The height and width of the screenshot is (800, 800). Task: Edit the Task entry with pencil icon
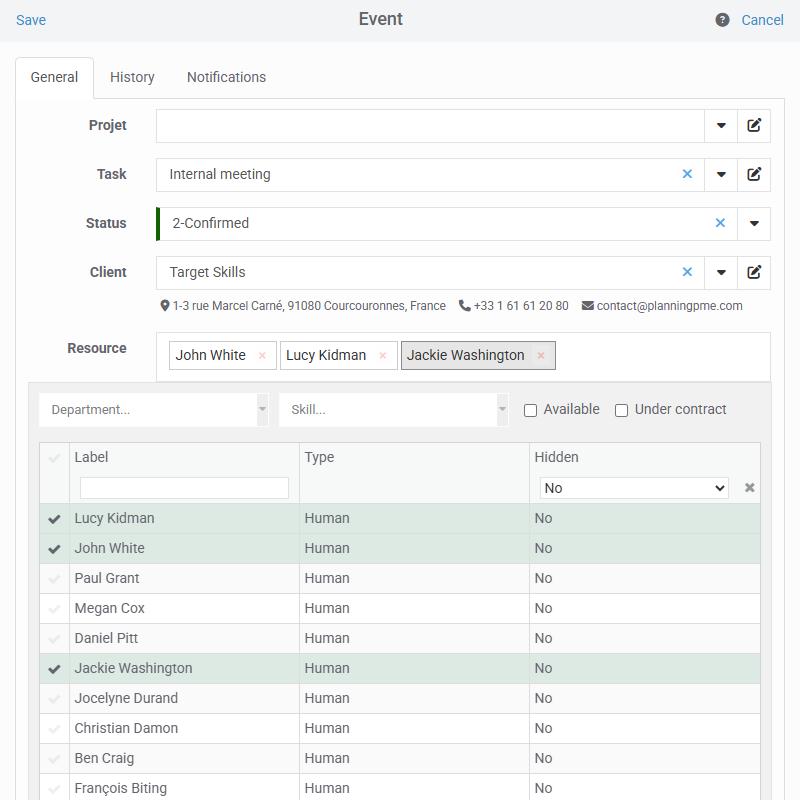pos(754,174)
